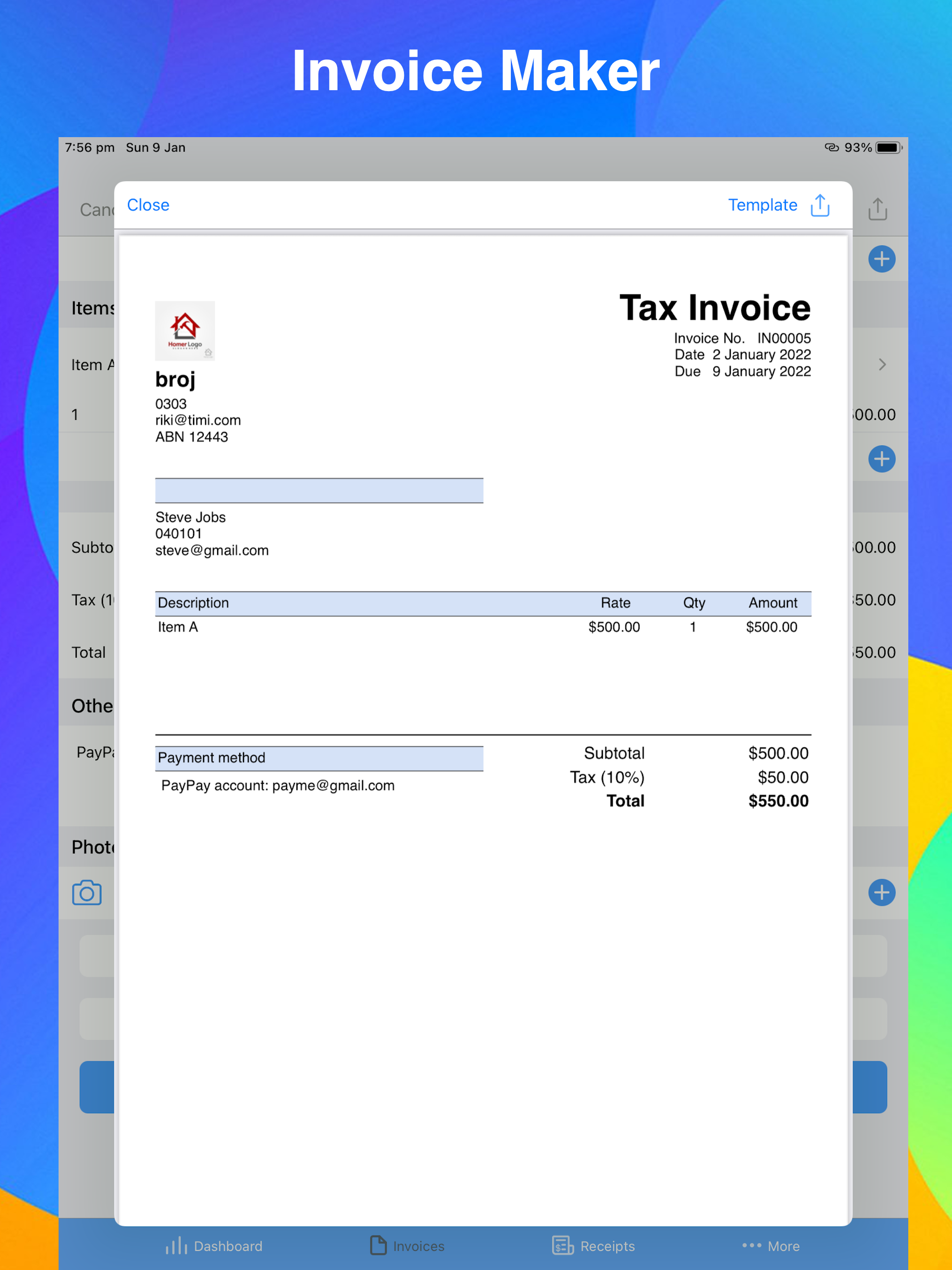Image resolution: width=952 pixels, height=1270 pixels.
Task: Tap the share icon in preview header
Action: pyautogui.click(x=820, y=205)
